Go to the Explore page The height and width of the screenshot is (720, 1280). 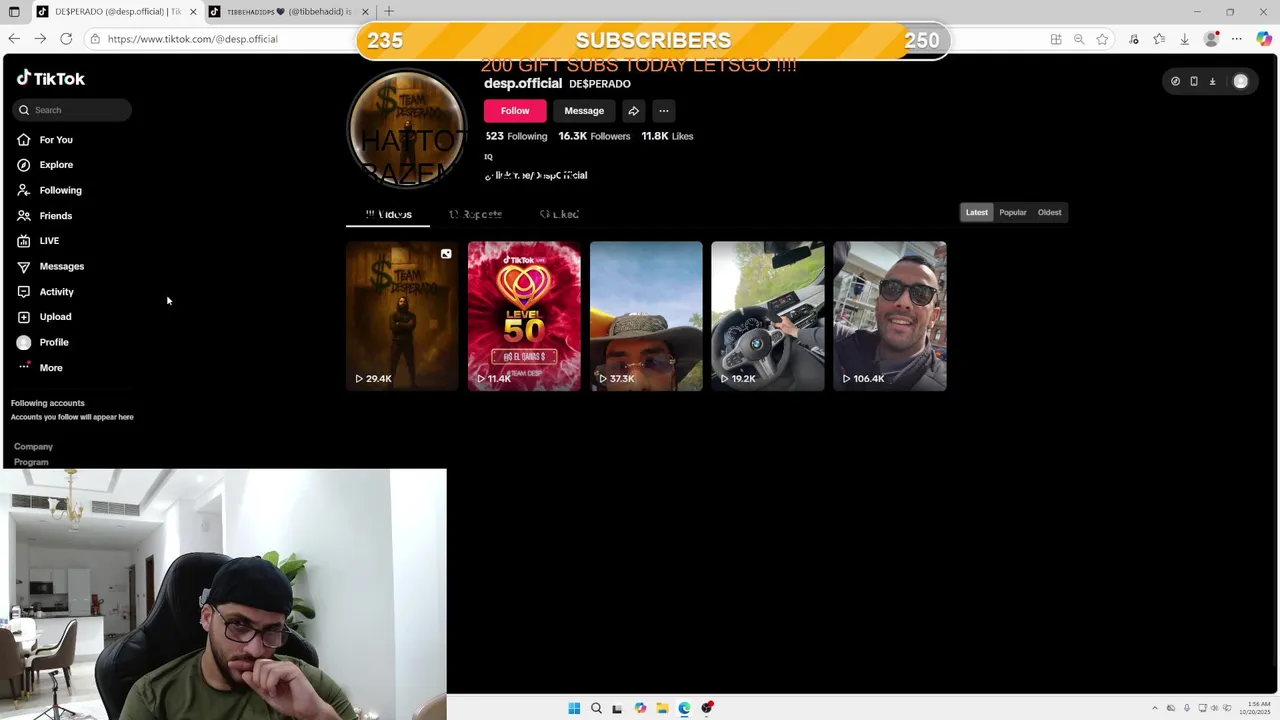pos(56,165)
